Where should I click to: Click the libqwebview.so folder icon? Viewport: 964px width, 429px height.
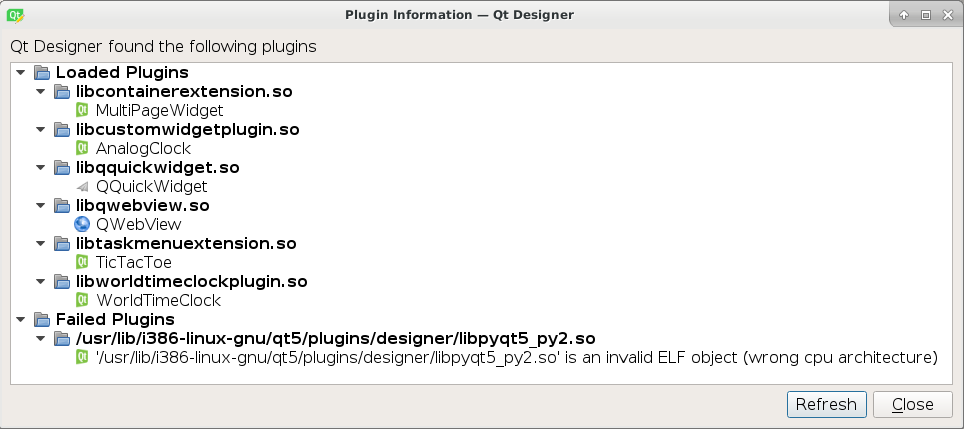tap(61, 205)
